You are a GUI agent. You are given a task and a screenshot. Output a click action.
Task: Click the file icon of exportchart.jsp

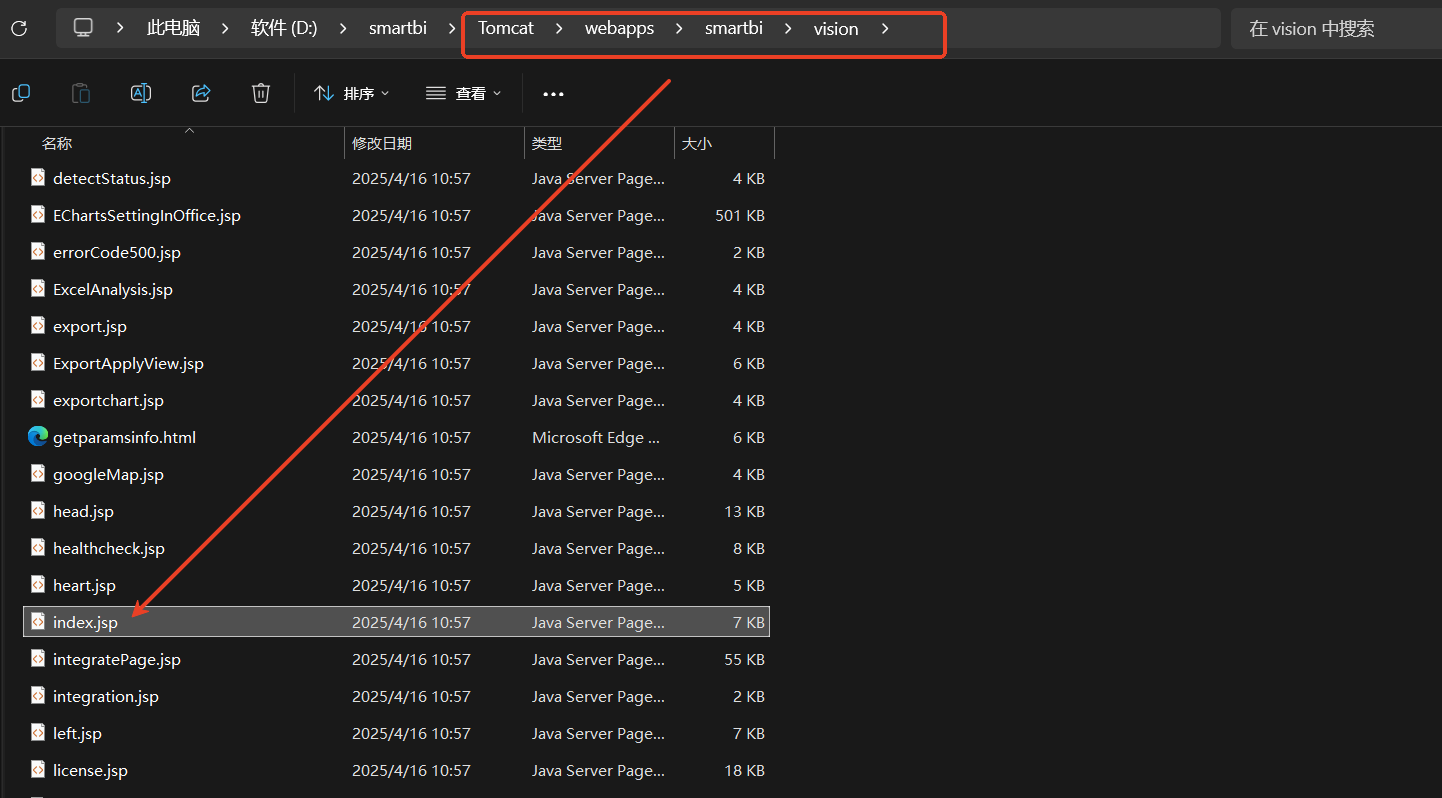coord(38,400)
